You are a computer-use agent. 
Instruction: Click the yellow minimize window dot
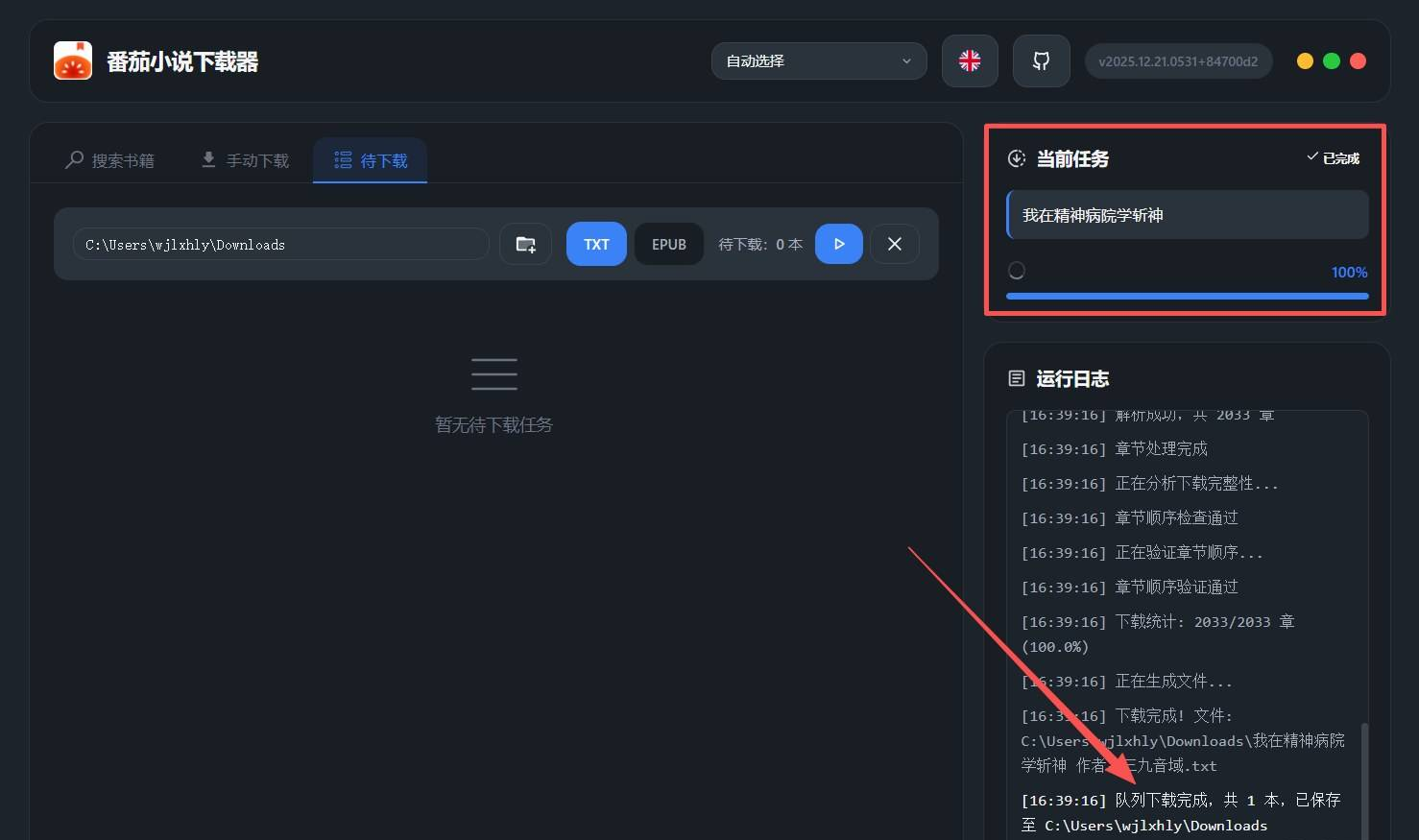coord(1305,60)
